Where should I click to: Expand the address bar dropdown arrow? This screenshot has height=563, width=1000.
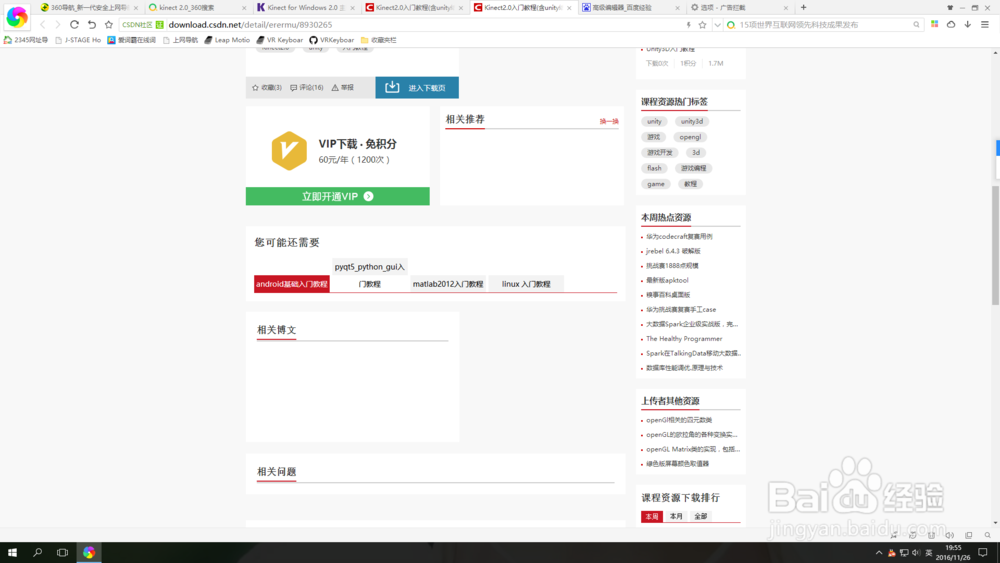[x=717, y=25]
